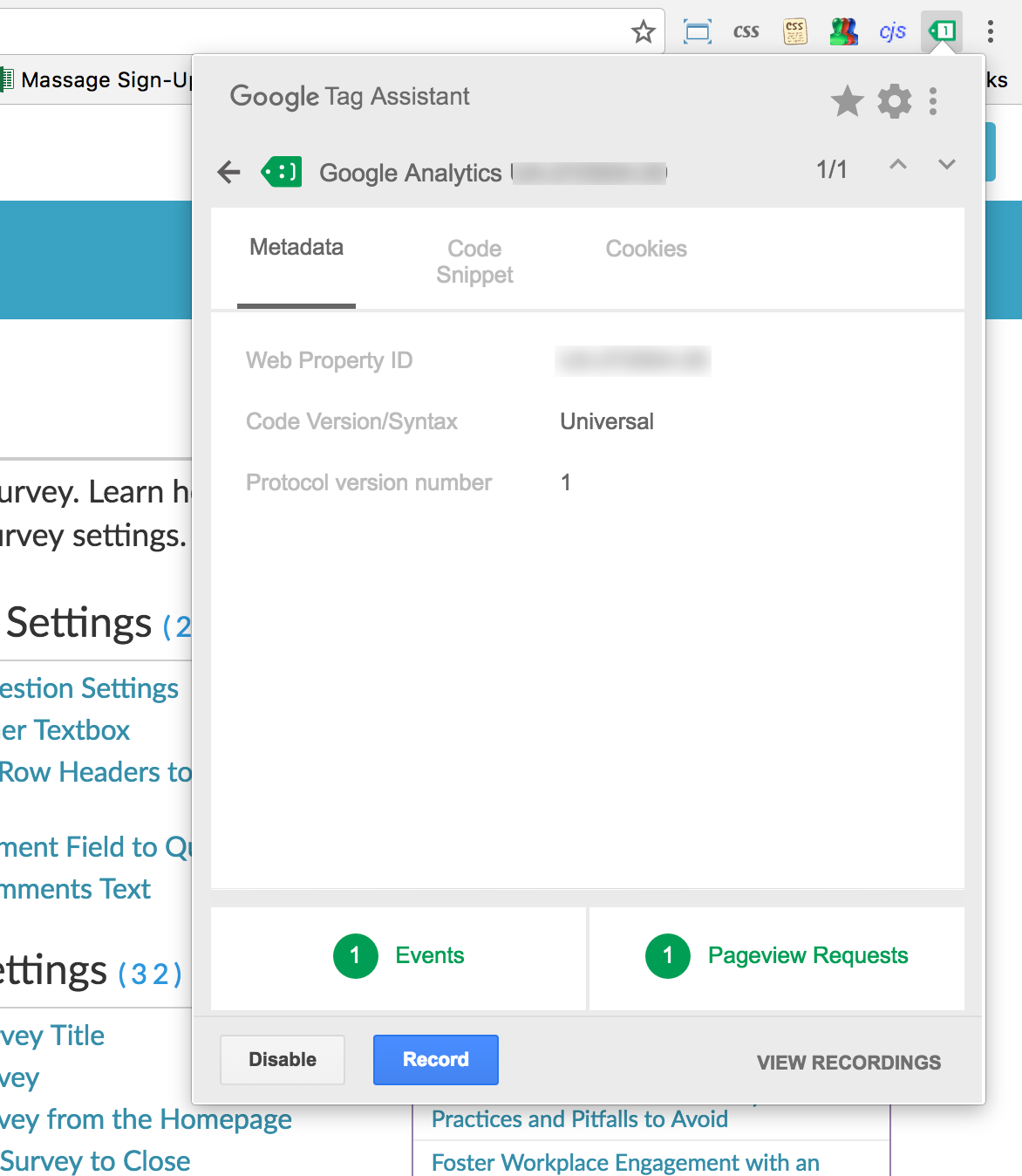The width and height of the screenshot is (1022, 1176).
Task: Open Tag Assistant settings gear
Action: coord(895,101)
